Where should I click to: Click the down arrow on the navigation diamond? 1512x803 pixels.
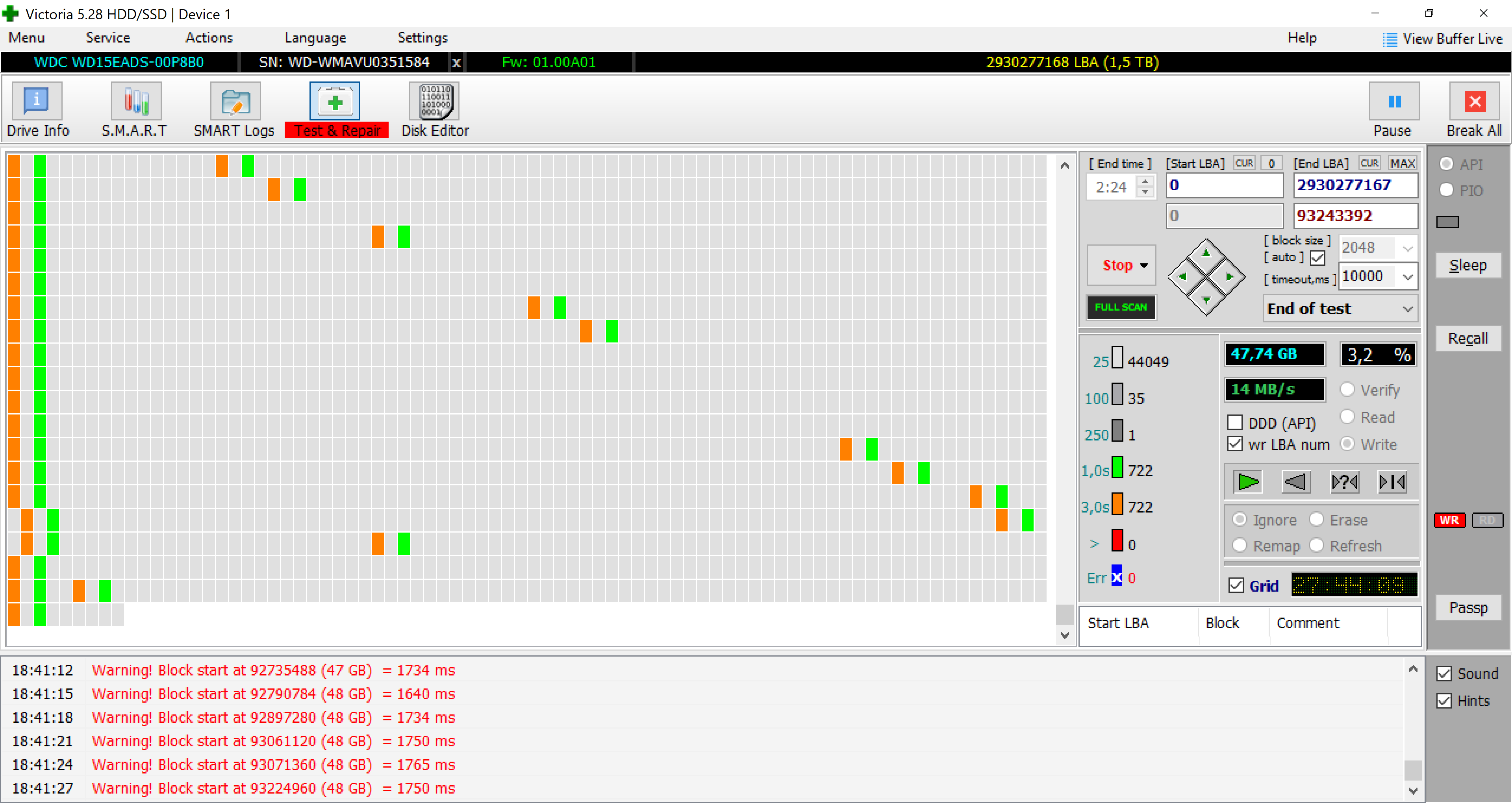[1206, 300]
